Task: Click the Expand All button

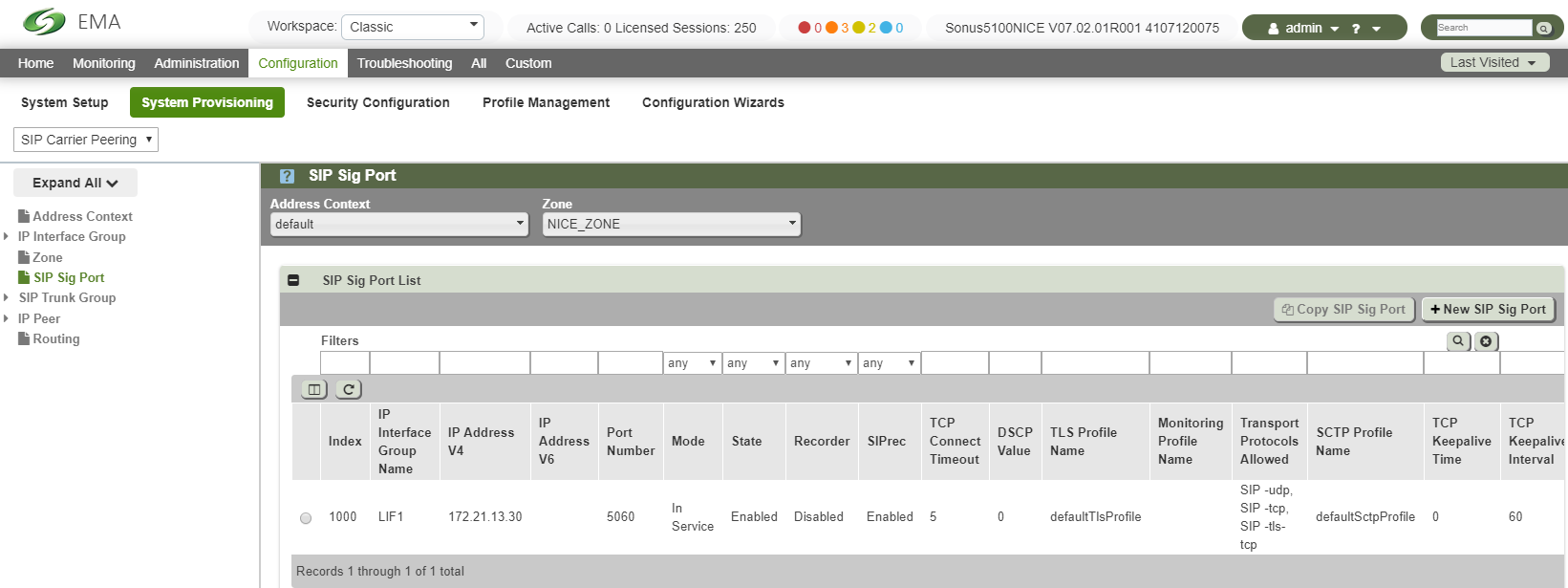Action: (75, 183)
